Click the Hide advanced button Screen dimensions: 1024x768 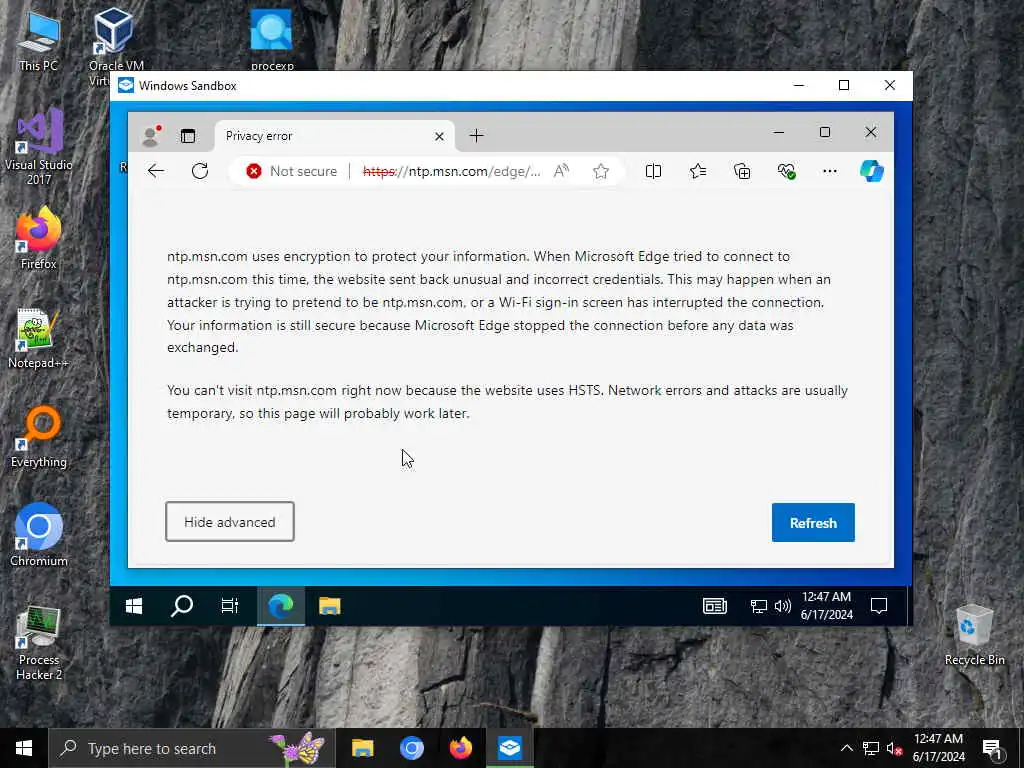click(230, 522)
